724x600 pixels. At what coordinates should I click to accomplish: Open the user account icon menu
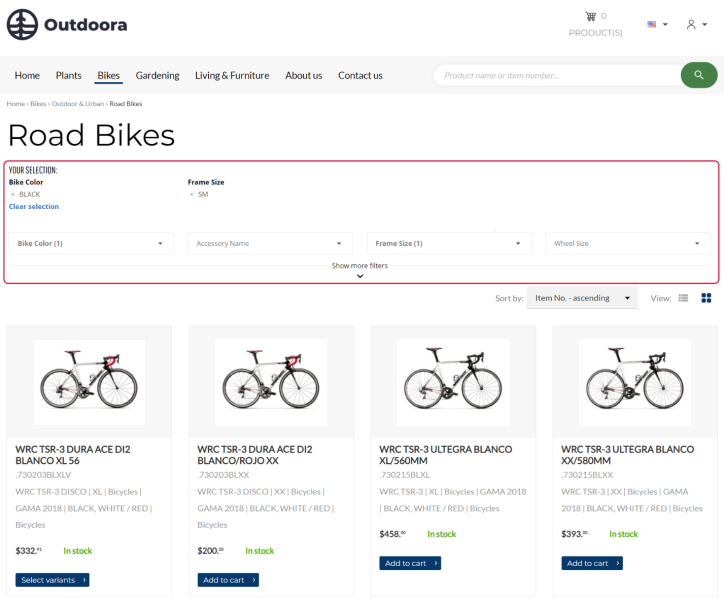click(691, 24)
